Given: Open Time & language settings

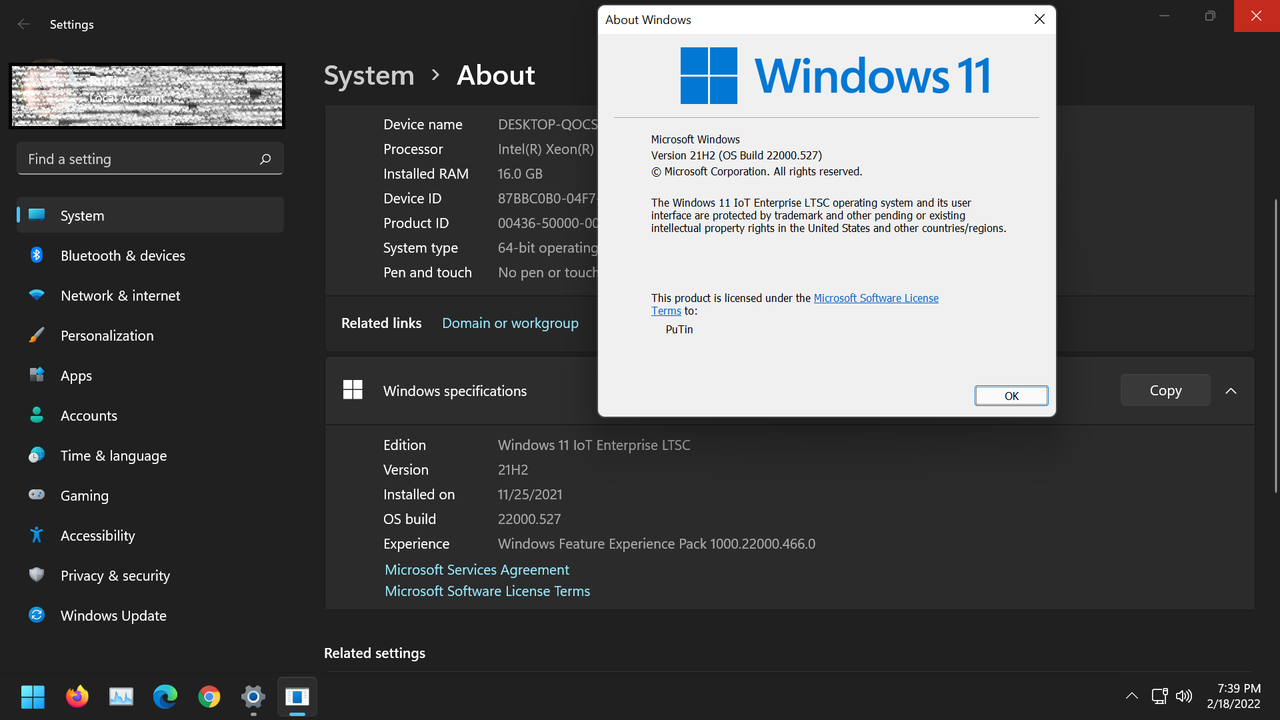Looking at the screenshot, I should coord(150,455).
